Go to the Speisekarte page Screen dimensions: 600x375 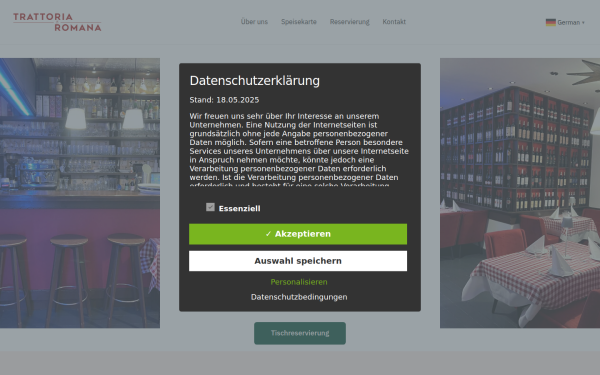(299, 22)
